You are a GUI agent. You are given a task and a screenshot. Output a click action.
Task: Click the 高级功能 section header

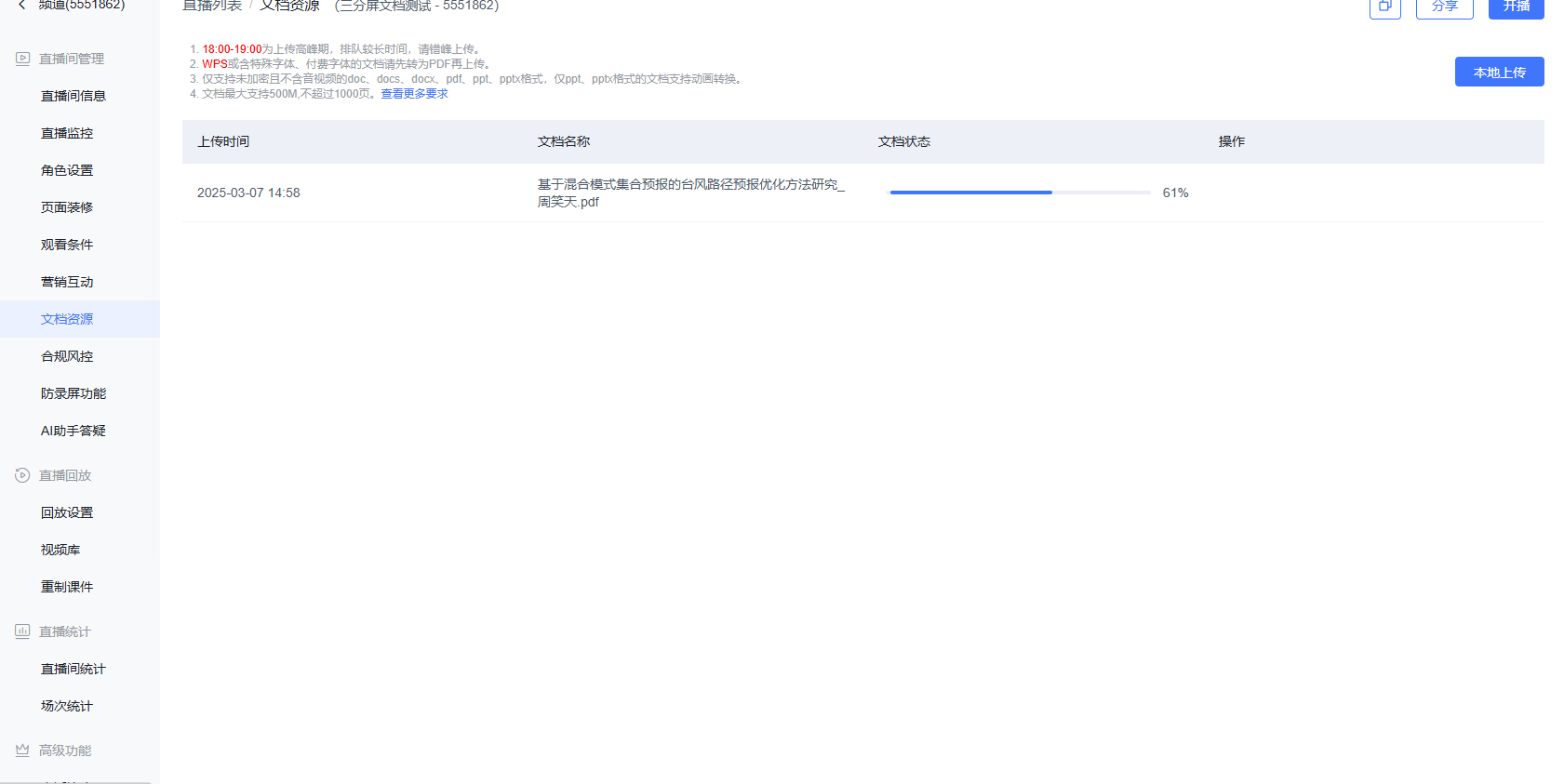(65, 751)
